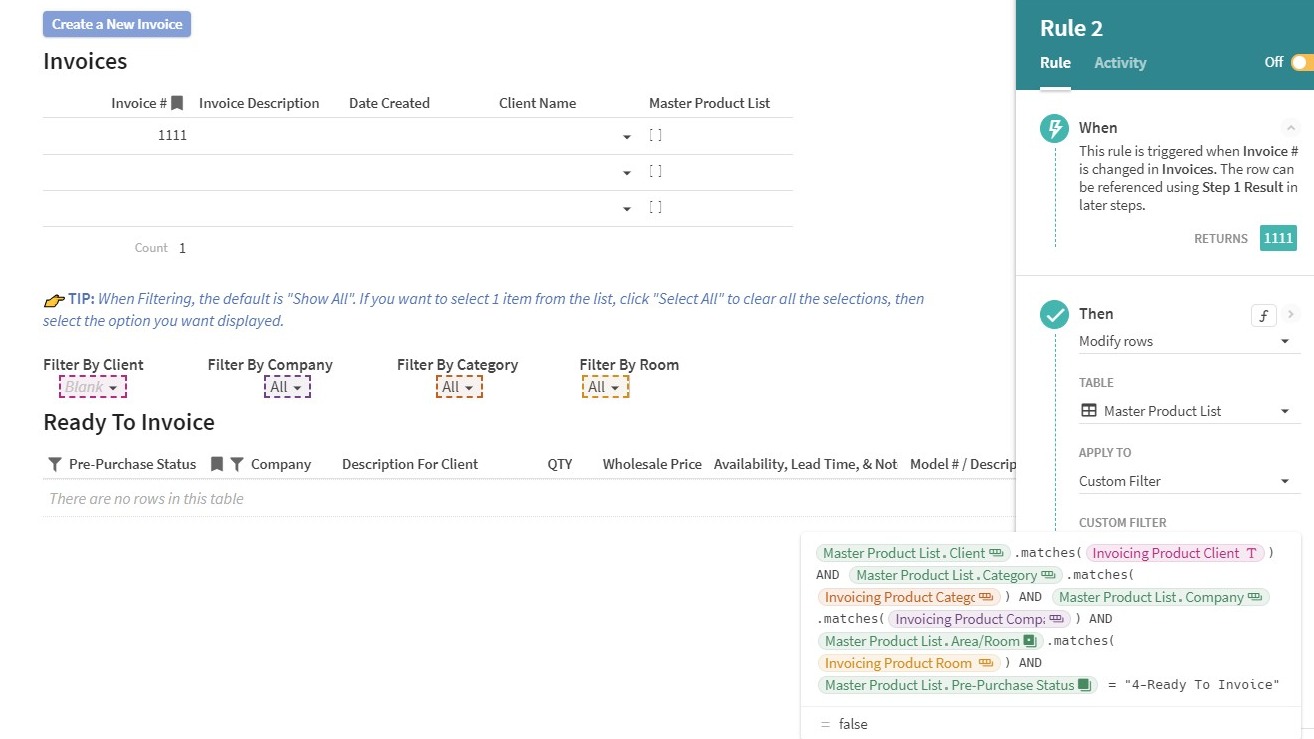Click the Ready To Invoice table title
The image size is (1314, 739).
tap(129, 422)
